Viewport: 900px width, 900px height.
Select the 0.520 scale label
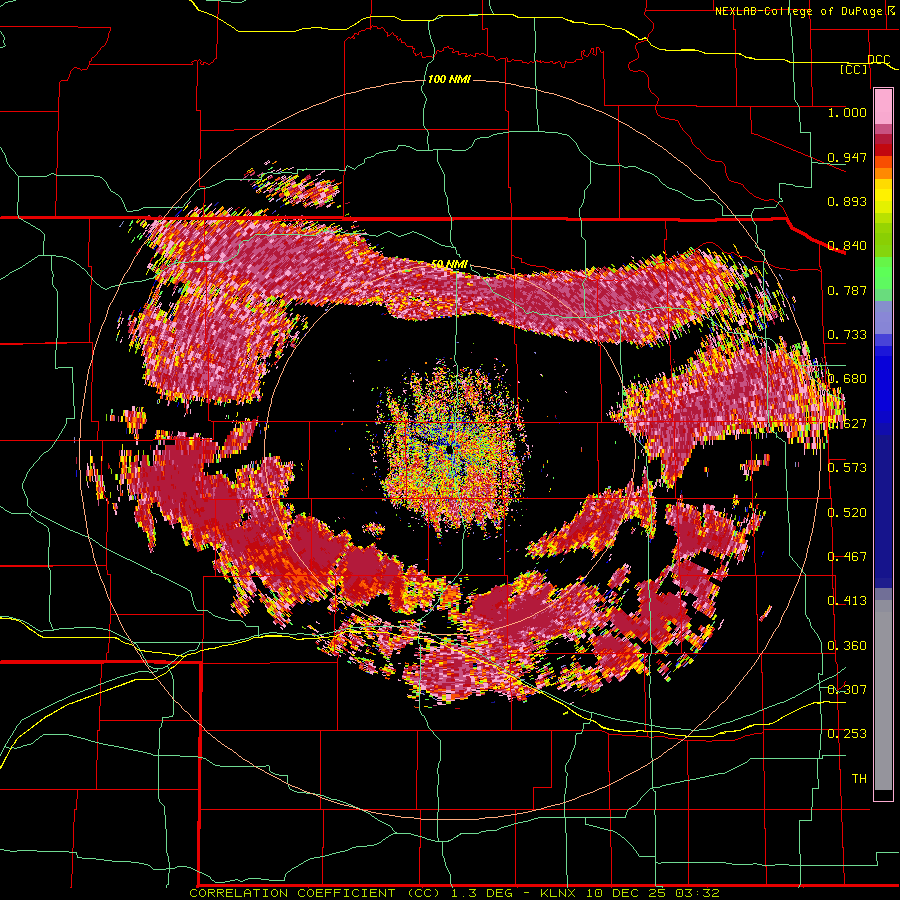point(847,513)
